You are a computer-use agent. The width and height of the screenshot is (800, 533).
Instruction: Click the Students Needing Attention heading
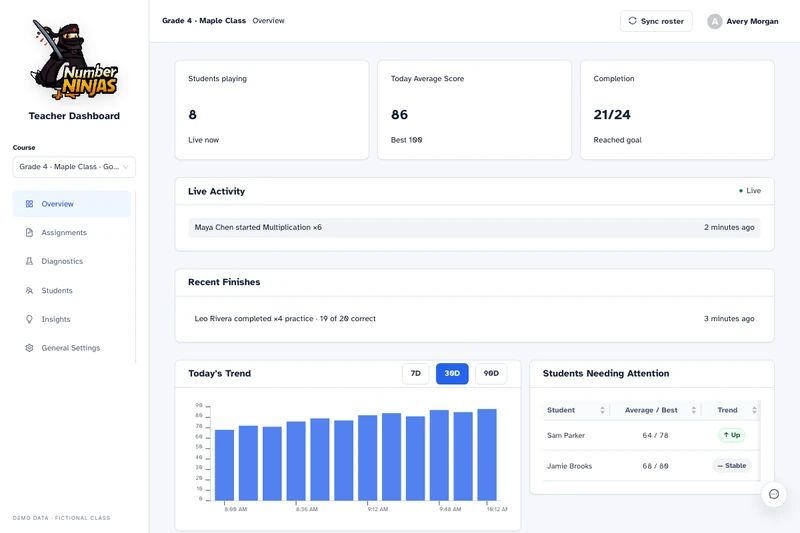606,373
